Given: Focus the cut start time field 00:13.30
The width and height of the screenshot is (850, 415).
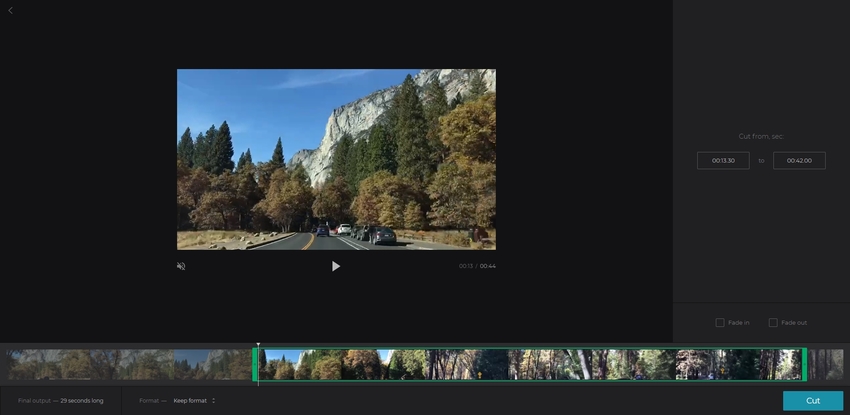Looking at the screenshot, I should tap(723, 160).
